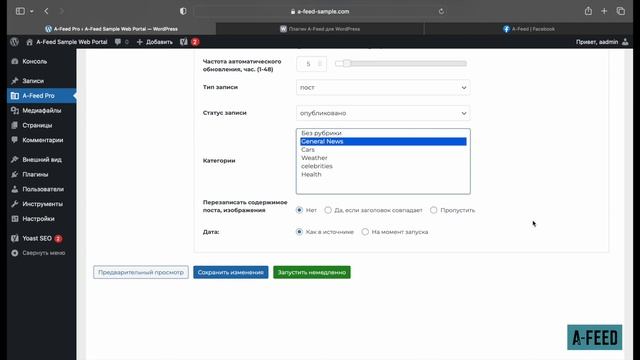
Task: Select date option Как в источнике
Action: click(x=299, y=231)
